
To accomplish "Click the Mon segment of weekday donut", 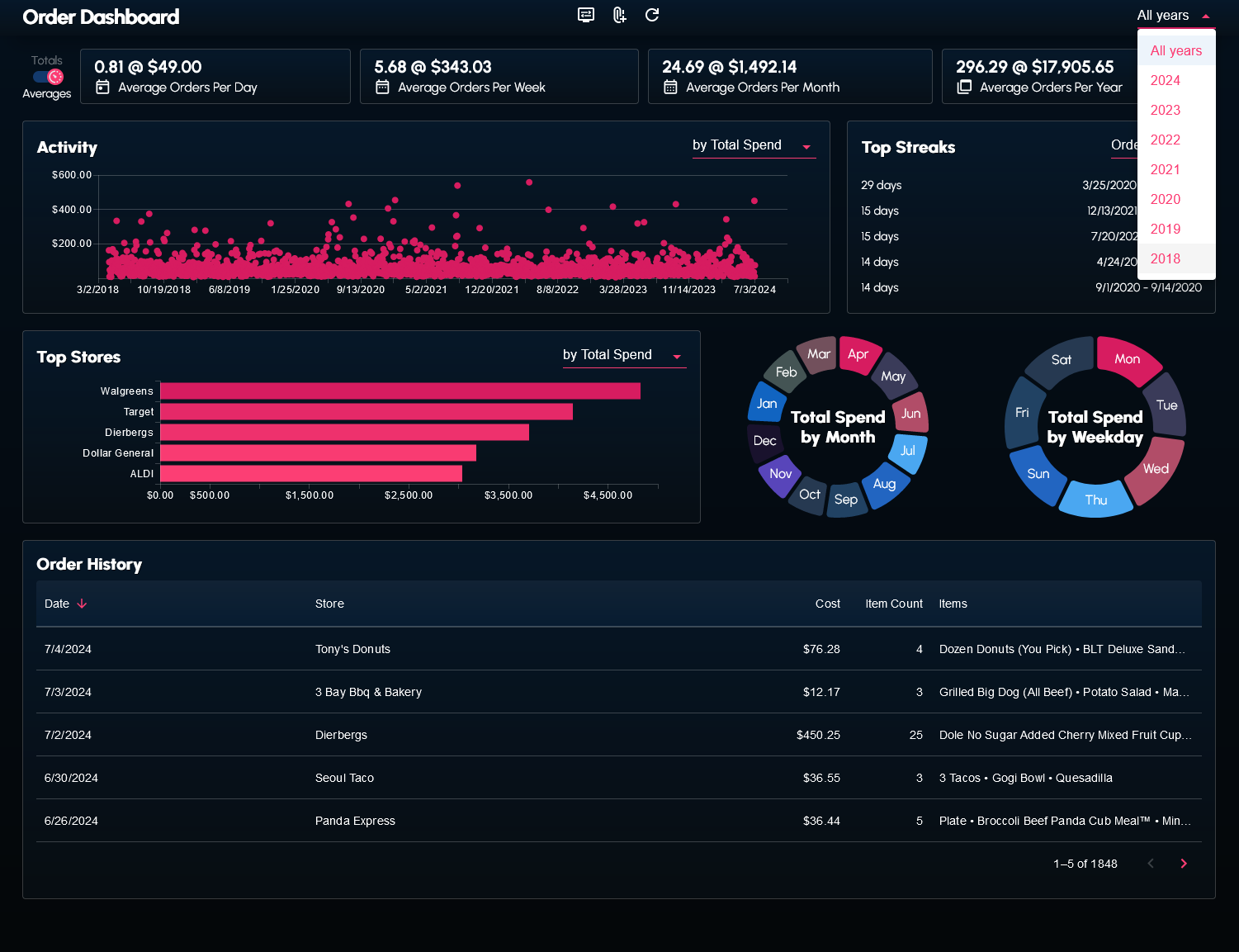I will 1128,359.
